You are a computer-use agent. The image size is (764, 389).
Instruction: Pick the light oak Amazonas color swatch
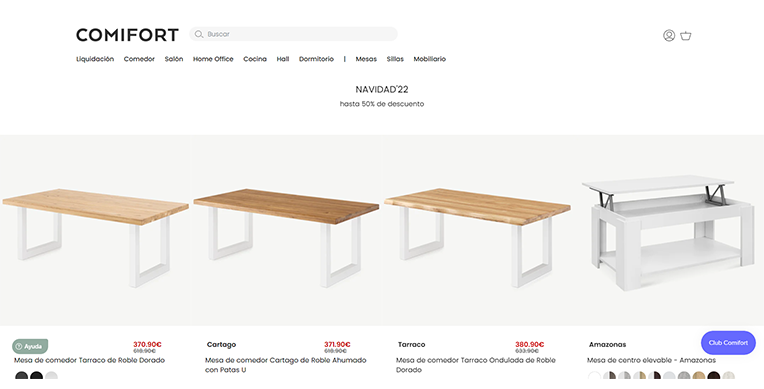point(699,376)
